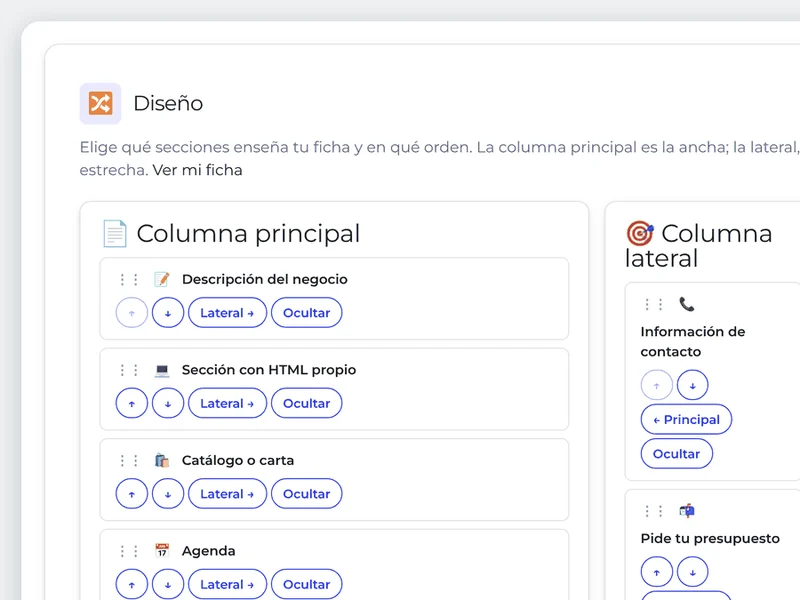
Task: Move 'Agenda' section down
Action: 168,585
